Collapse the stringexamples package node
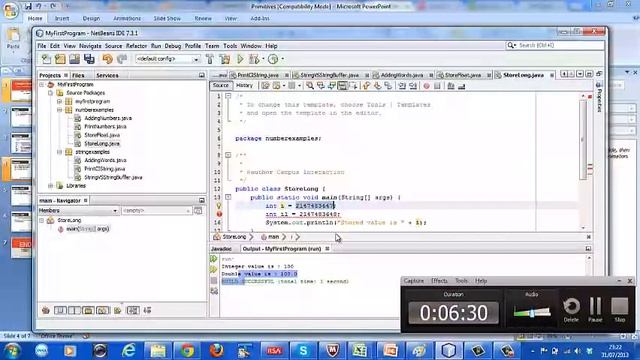 tap(60, 152)
